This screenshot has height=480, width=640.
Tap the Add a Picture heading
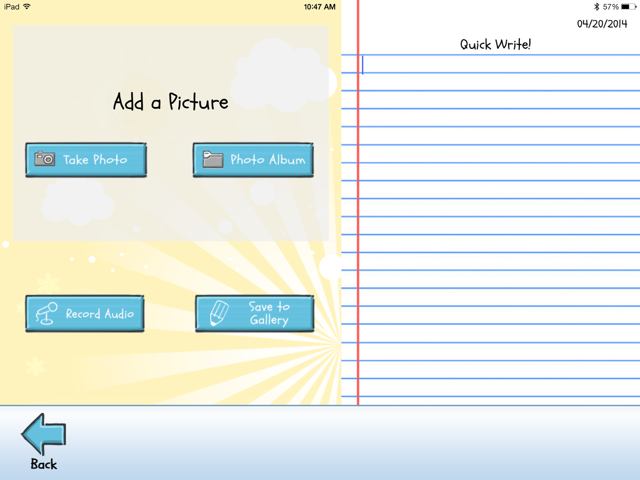pos(170,102)
